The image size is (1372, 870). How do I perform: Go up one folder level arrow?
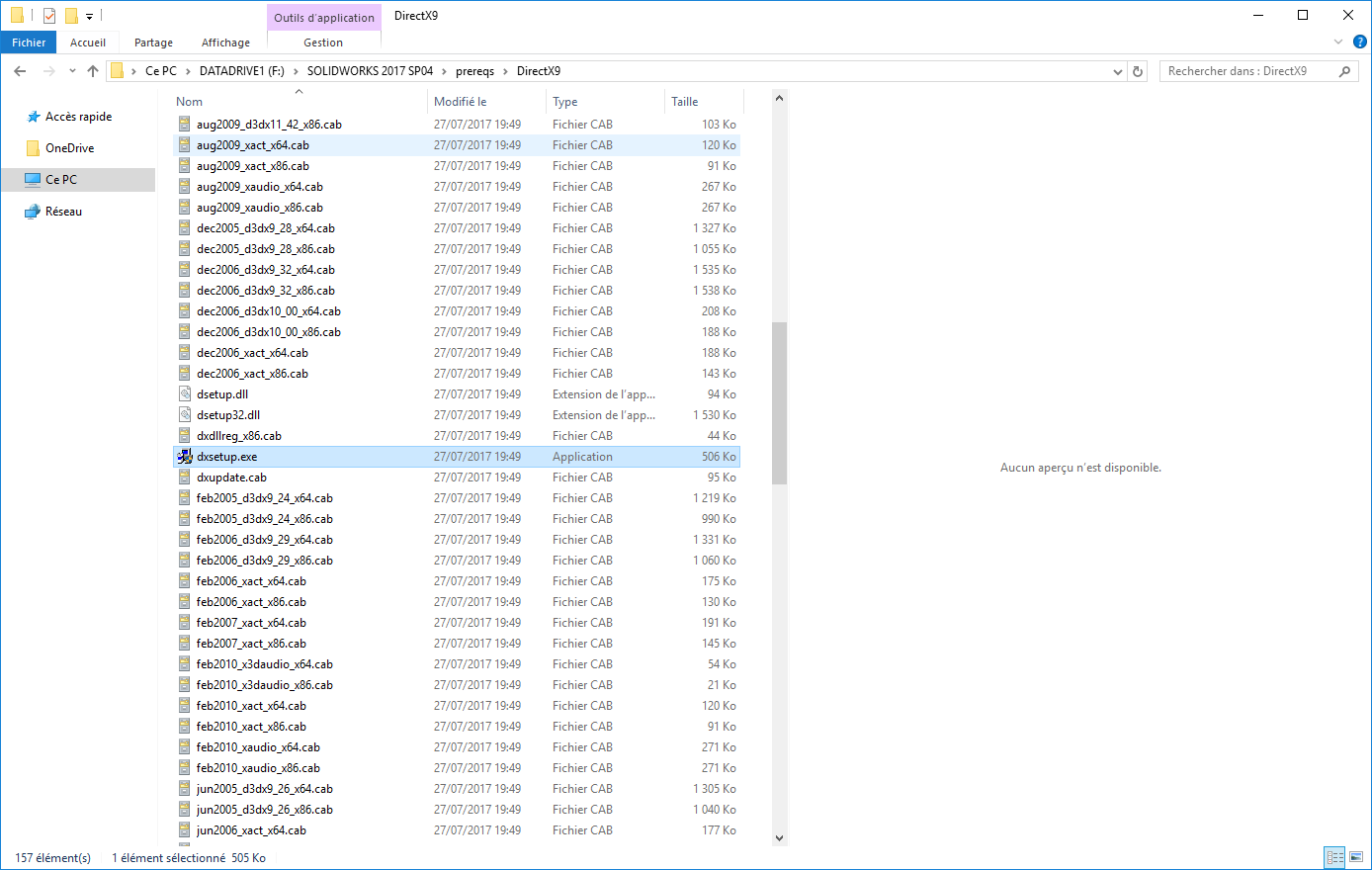pyautogui.click(x=93, y=71)
